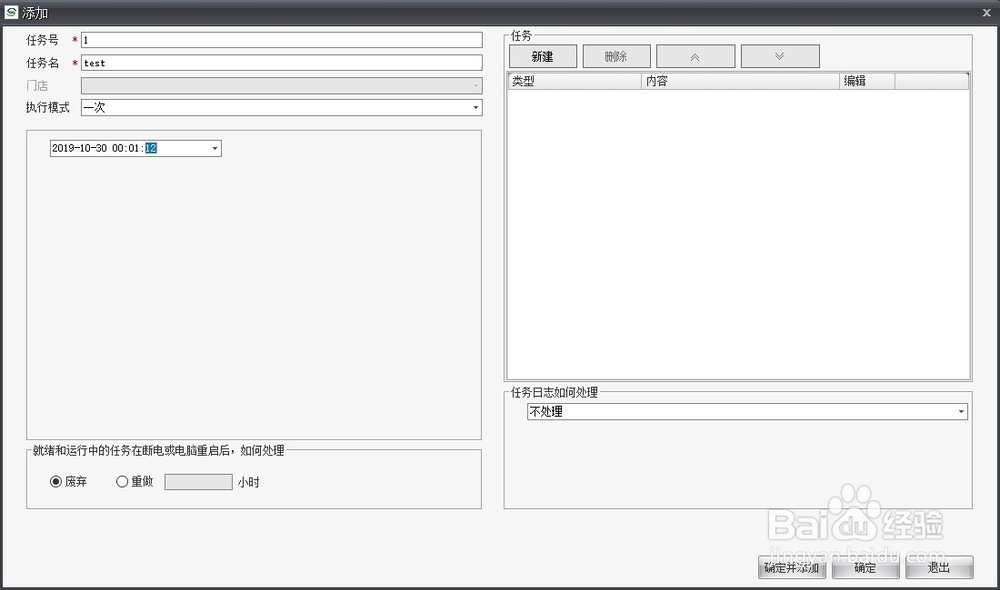Open the disabled 门店 dropdown
1000x590 pixels.
pyautogui.click(x=281, y=85)
